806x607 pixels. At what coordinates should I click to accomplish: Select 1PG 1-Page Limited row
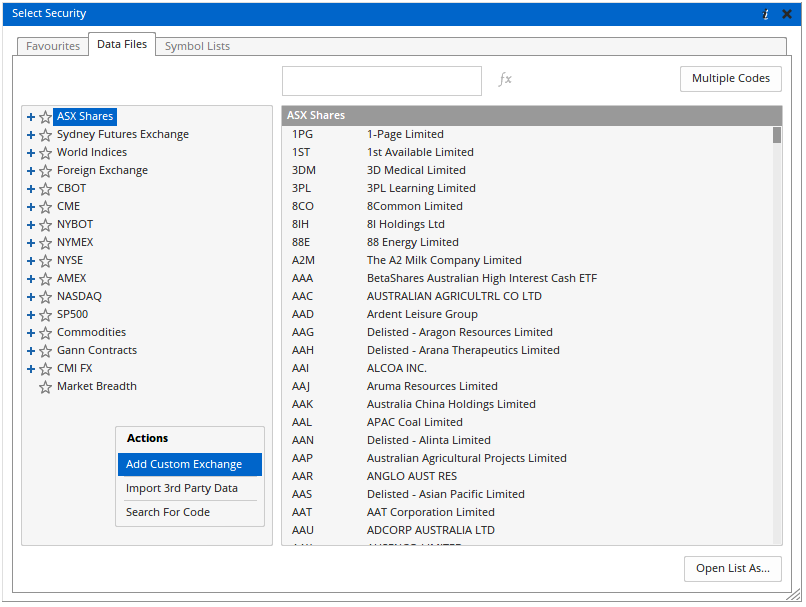(x=527, y=135)
